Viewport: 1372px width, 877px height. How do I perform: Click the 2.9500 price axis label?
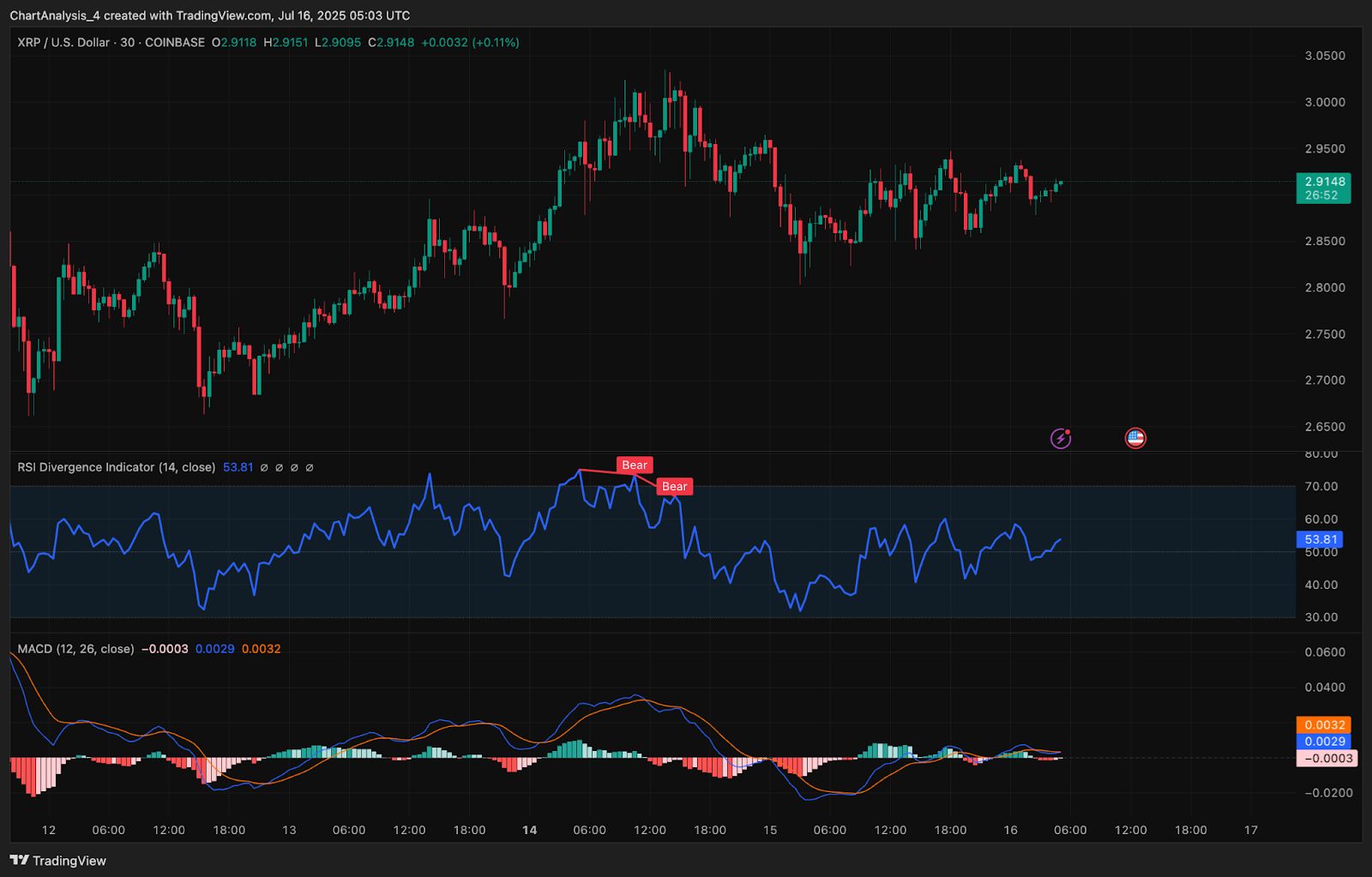(x=1325, y=148)
